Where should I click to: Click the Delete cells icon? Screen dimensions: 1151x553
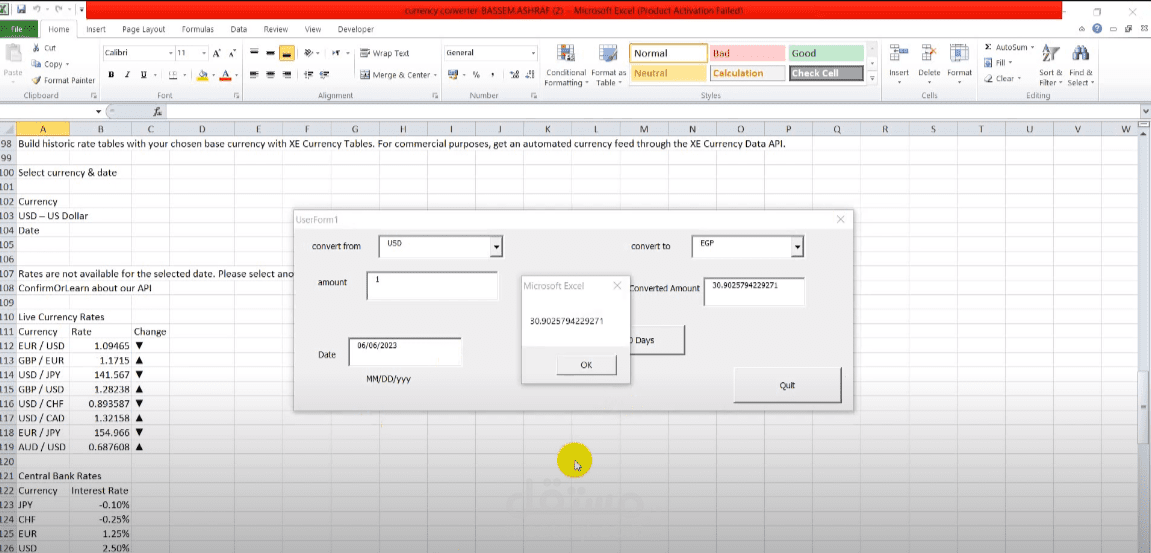(929, 54)
